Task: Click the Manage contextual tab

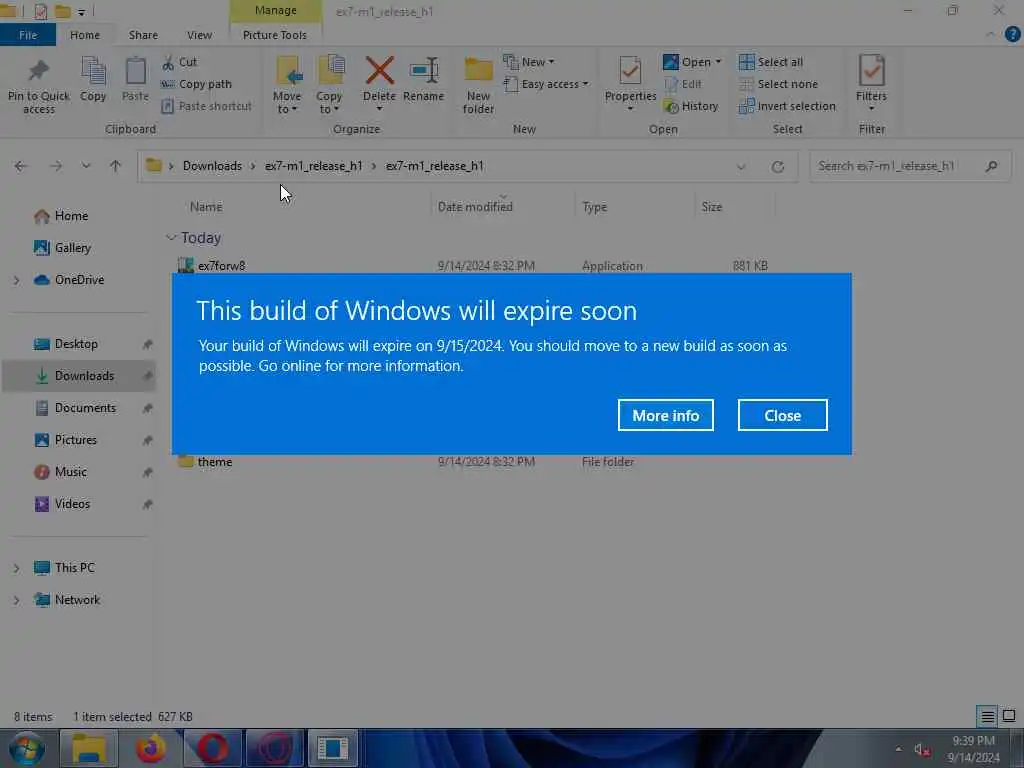Action: [276, 10]
